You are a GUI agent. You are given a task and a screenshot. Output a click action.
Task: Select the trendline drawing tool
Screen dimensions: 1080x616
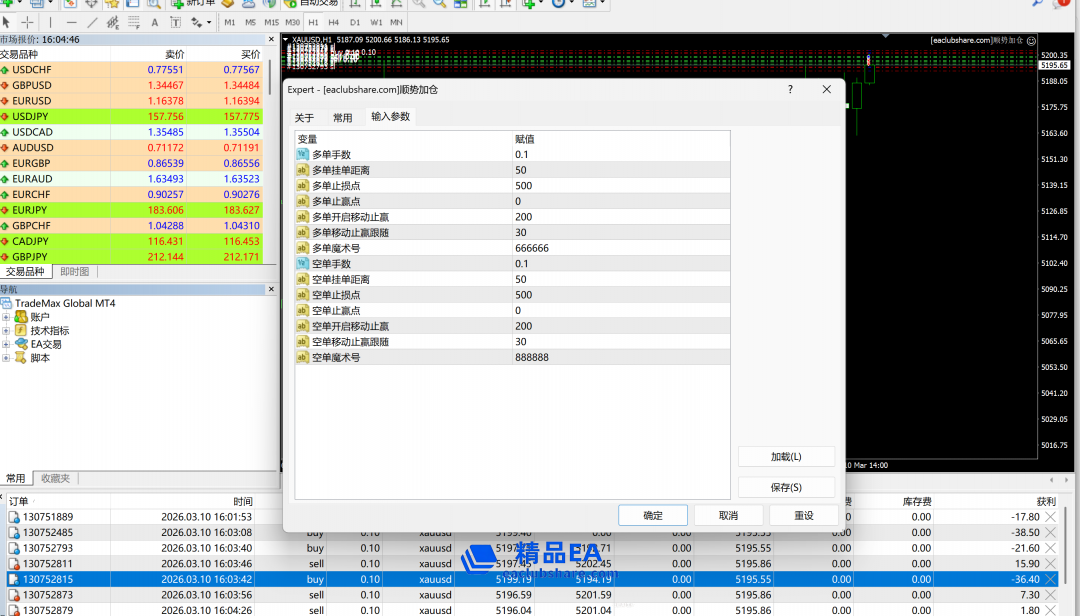point(92,22)
